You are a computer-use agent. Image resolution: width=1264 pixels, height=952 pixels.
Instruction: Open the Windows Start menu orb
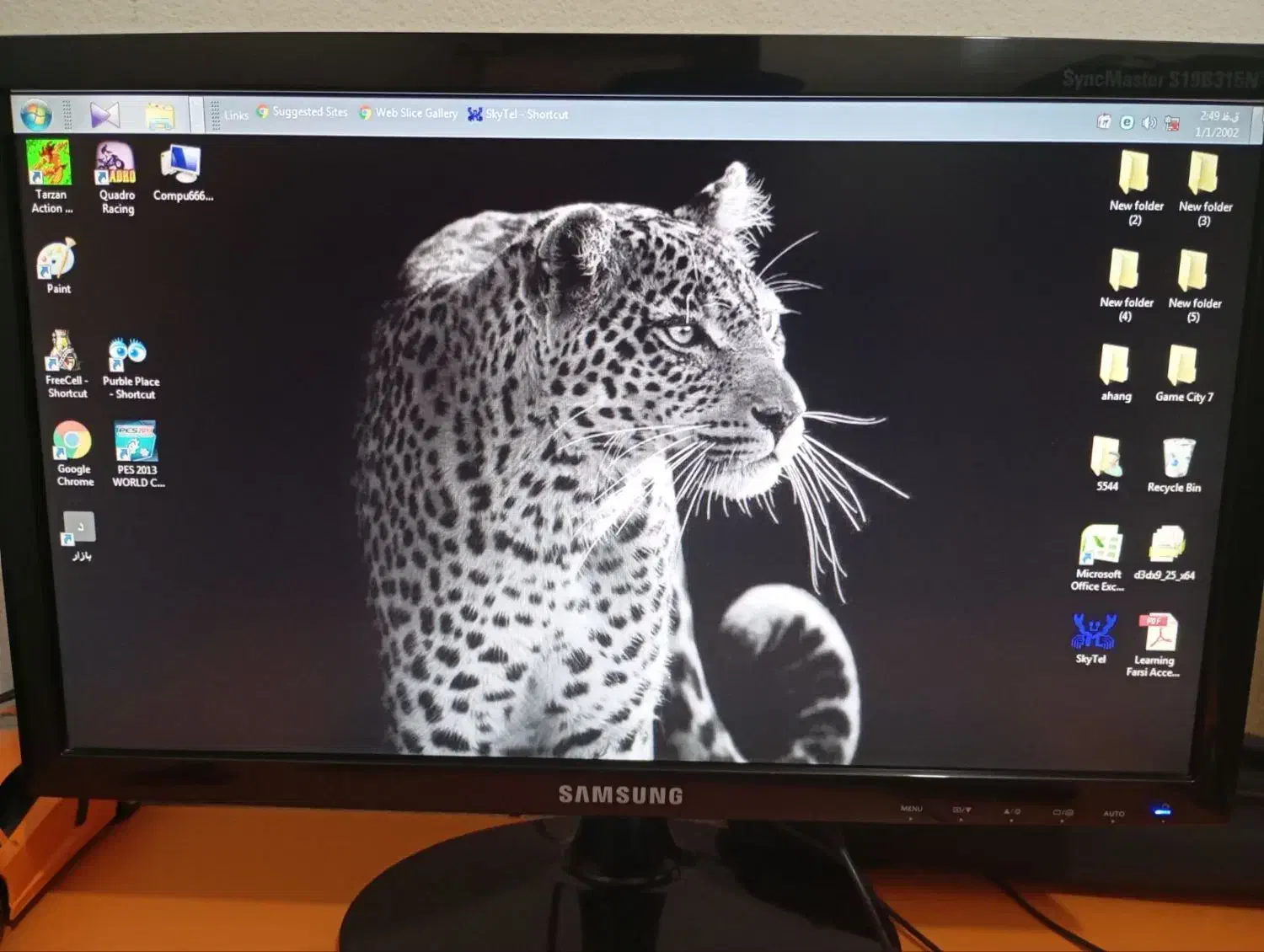pos(36,115)
